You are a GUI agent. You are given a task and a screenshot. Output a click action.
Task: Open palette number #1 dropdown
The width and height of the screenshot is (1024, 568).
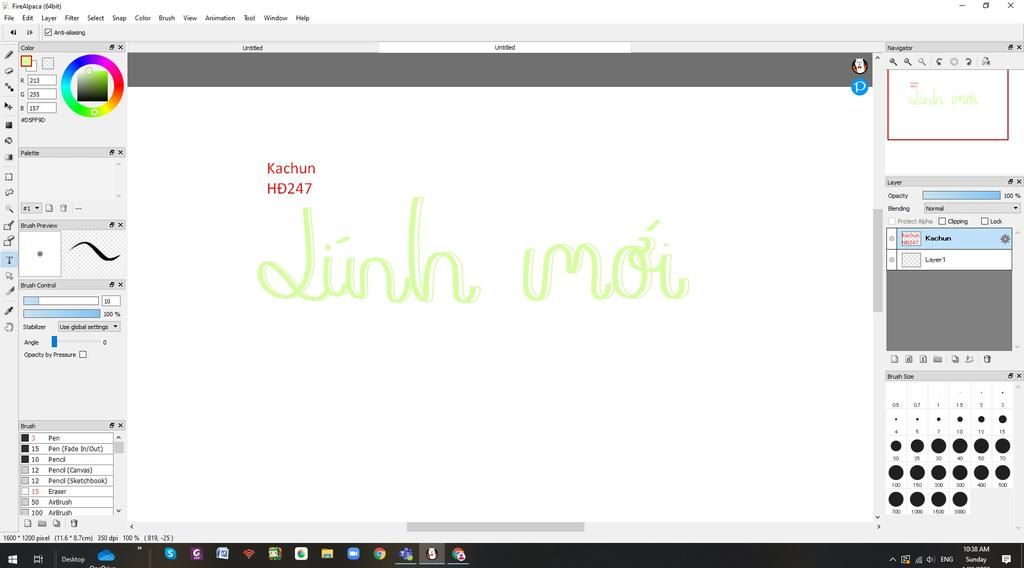coord(31,208)
